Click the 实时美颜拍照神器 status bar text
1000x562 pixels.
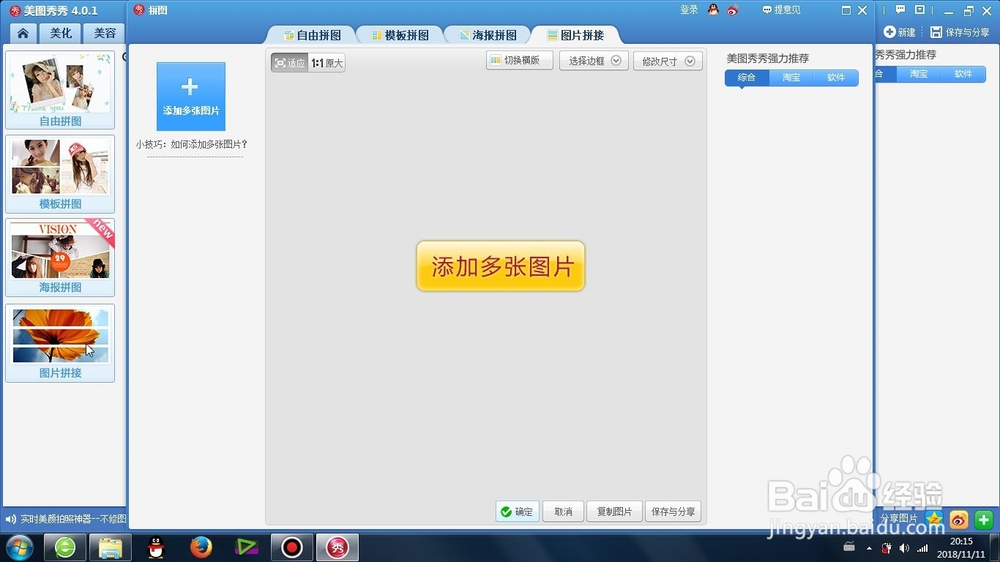[x=73, y=519]
